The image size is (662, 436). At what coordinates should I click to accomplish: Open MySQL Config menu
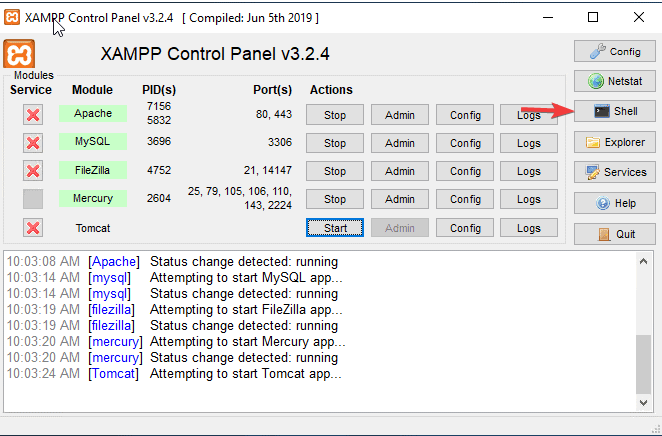[465, 143]
